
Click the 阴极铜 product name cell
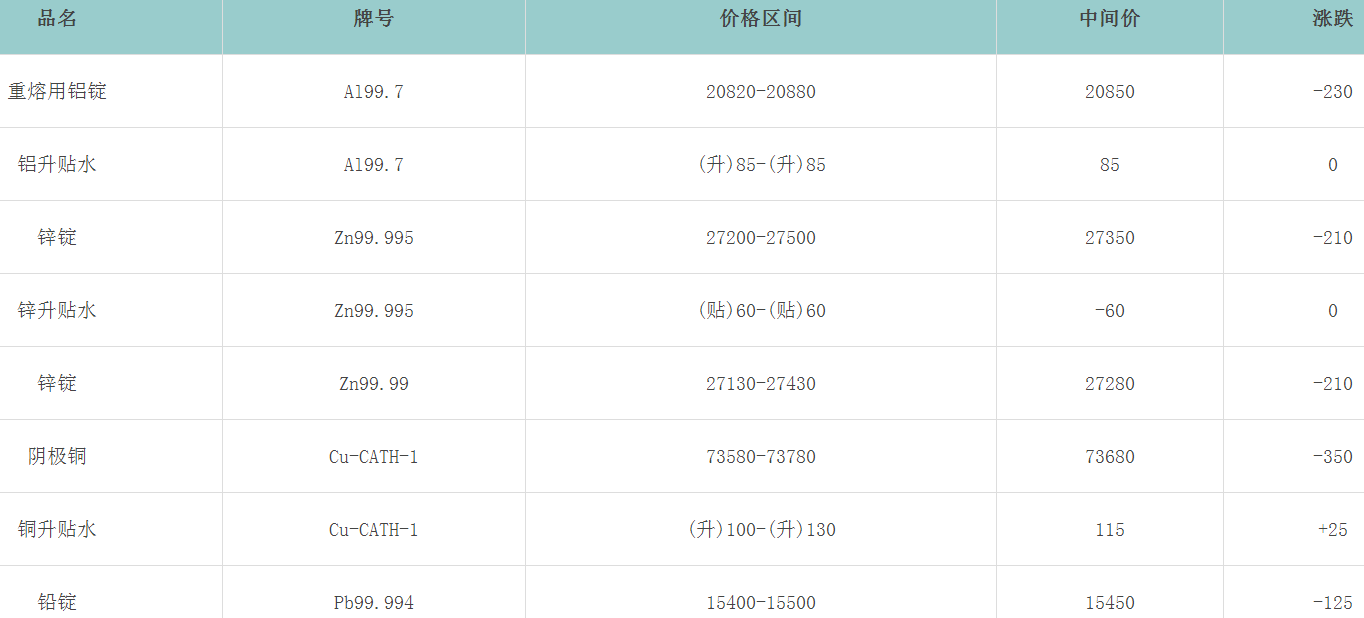(x=57, y=456)
